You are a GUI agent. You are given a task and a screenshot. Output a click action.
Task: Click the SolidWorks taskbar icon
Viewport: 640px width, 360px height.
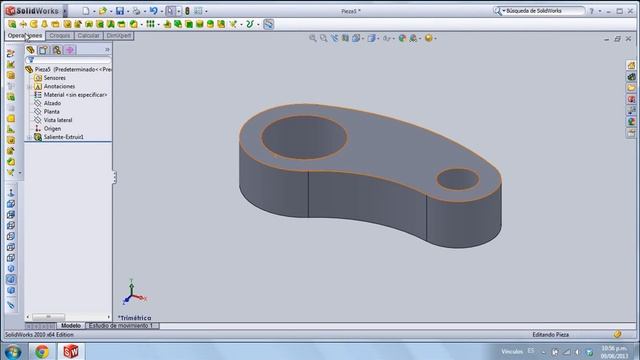pyautogui.click(x=71, y=351)
